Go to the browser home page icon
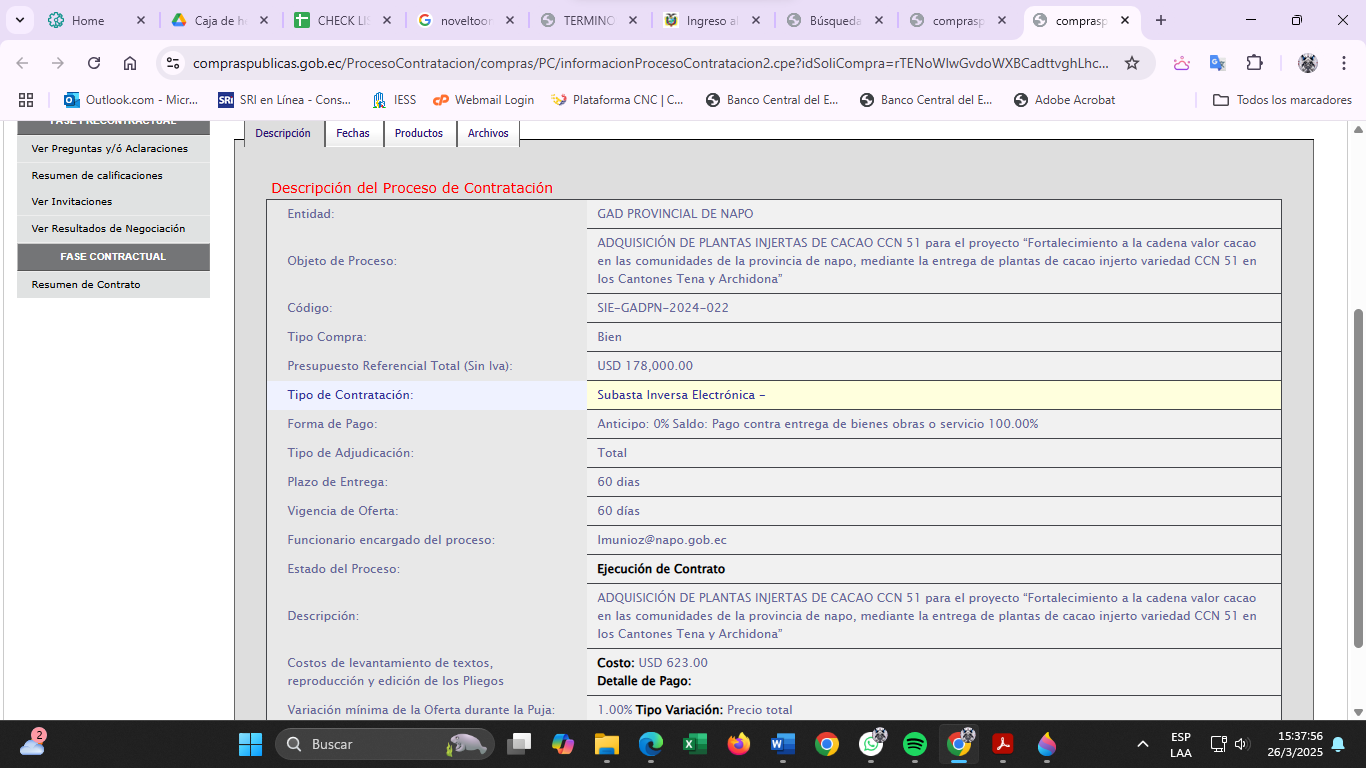 130,63
